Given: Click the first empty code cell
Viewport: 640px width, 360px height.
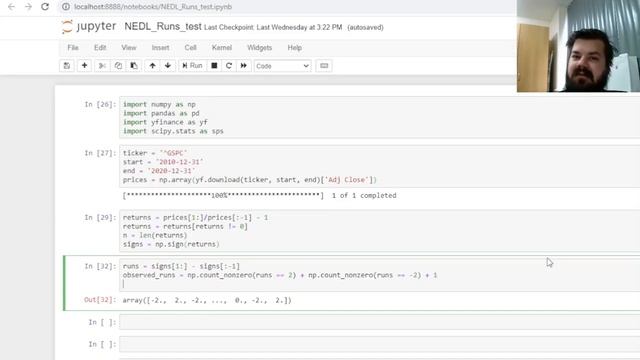Looking at the screenshot, I should click(x=380, y=322).
